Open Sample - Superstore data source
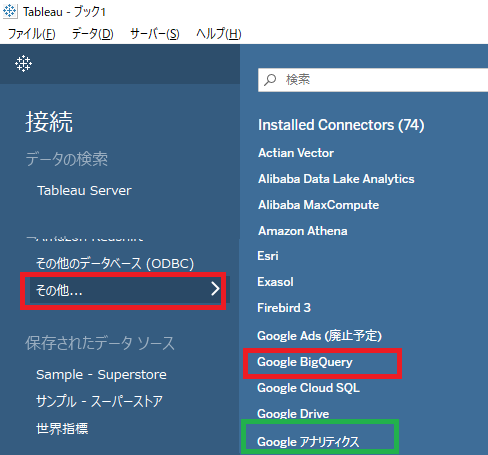The image size is (488, 455). (101, 375)
